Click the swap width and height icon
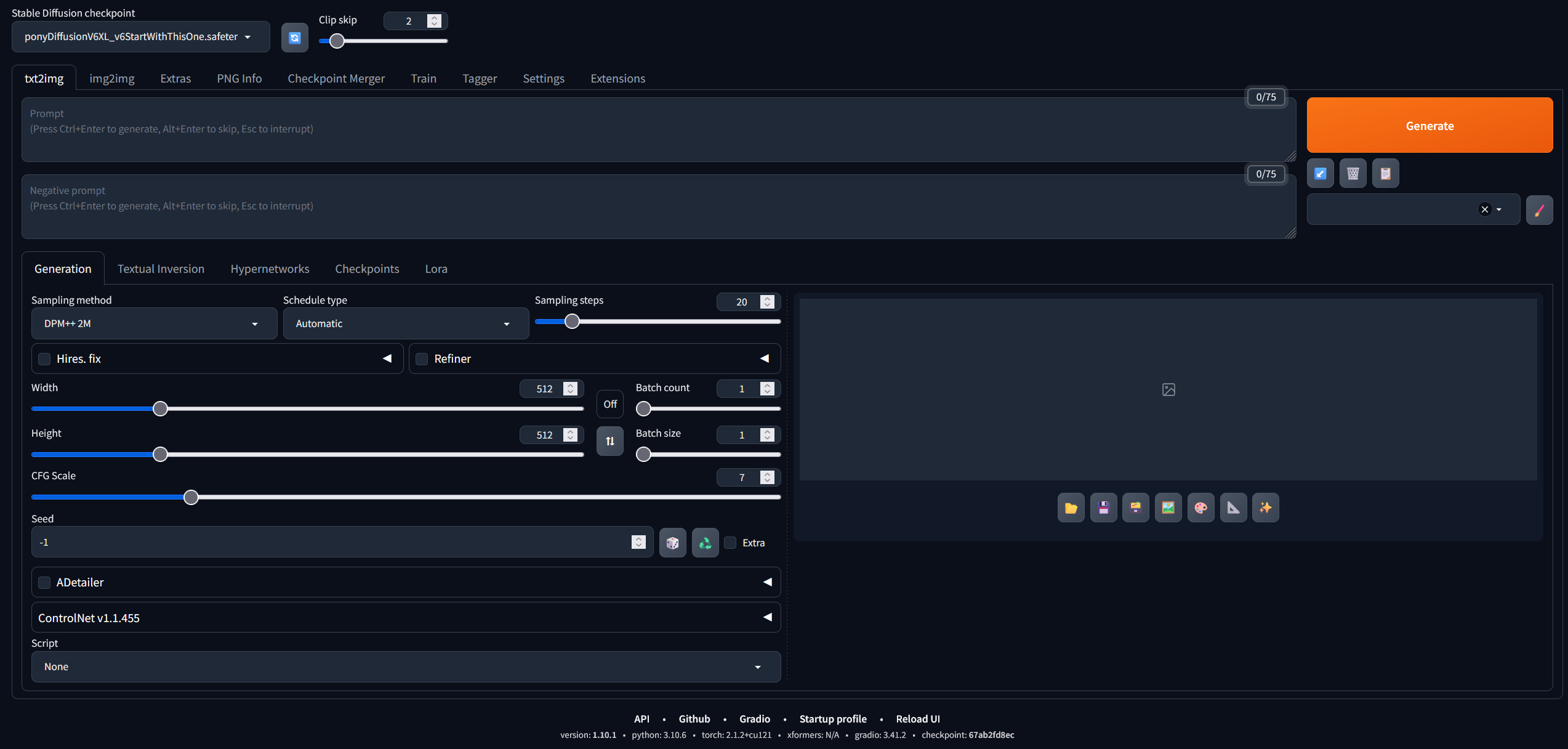This screenshot has height=749, width=1568. (x=609, y=441)
